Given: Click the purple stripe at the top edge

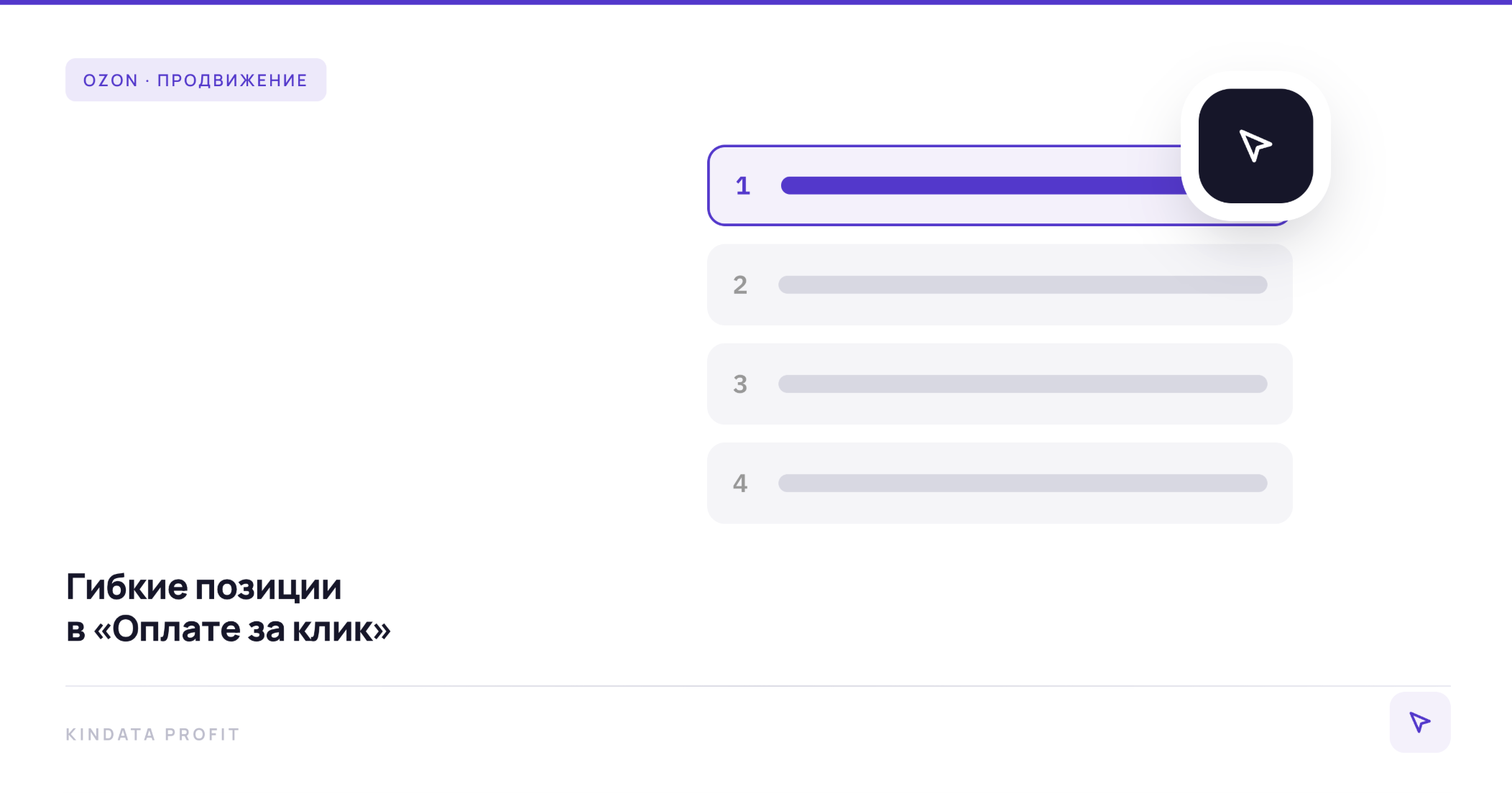Looking at the screenshot, I should click(756, 2).
